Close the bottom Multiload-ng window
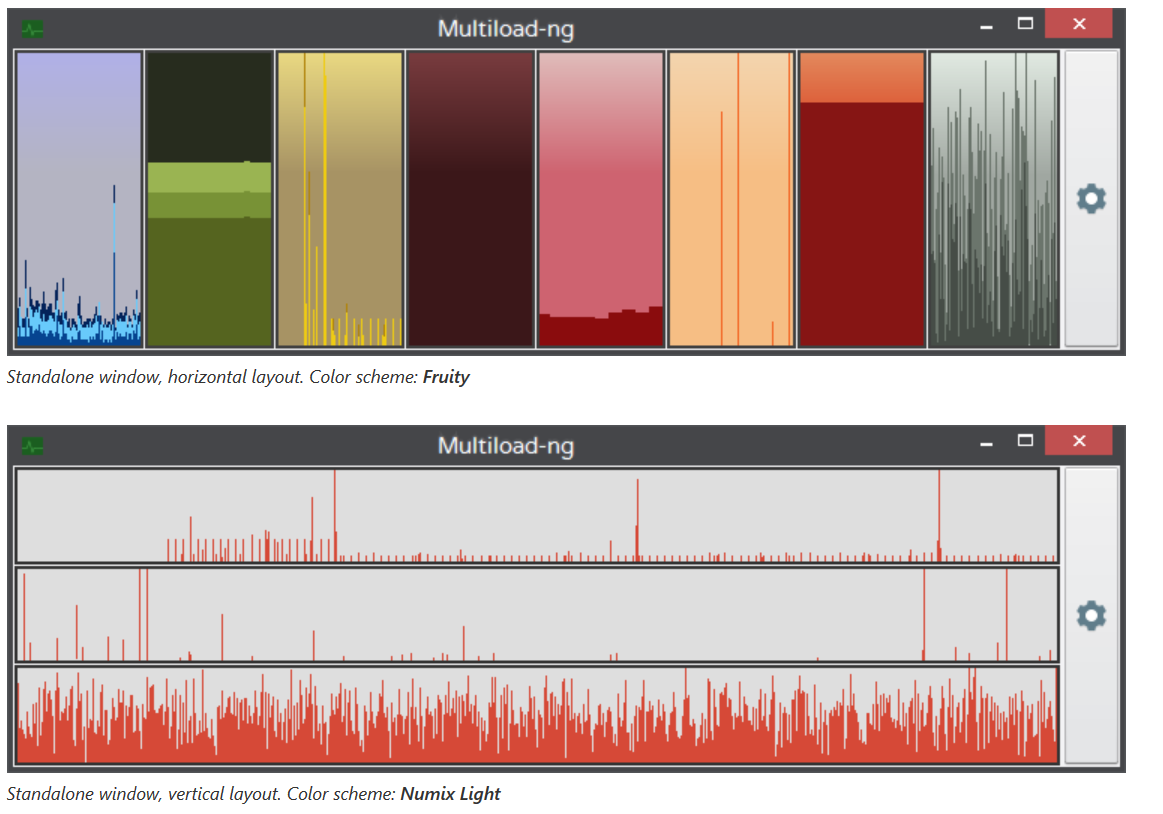The width and height of the screenshot is (1163, 814). coord(1078,441)
